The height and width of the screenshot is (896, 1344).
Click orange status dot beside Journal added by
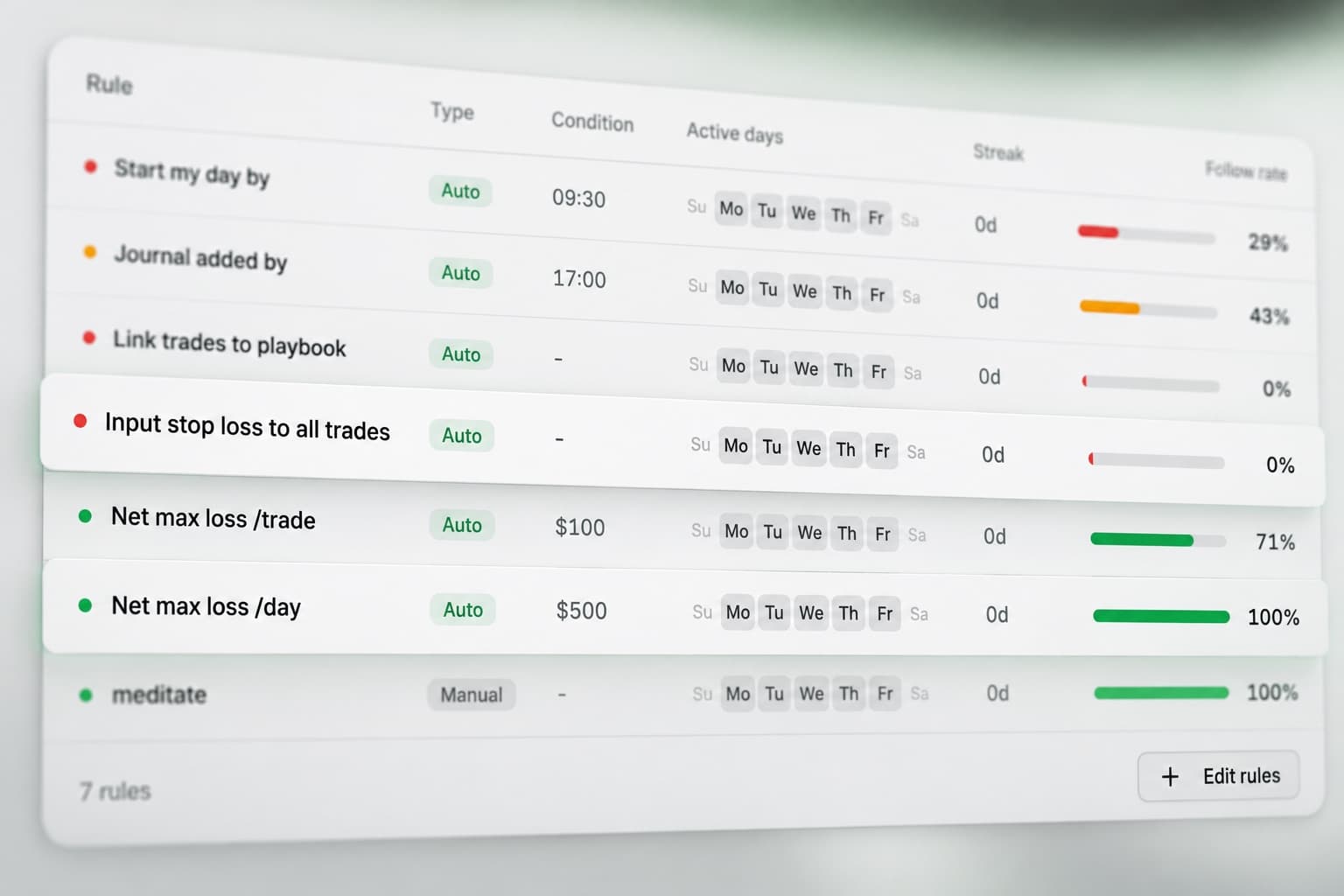coord(89,252)
